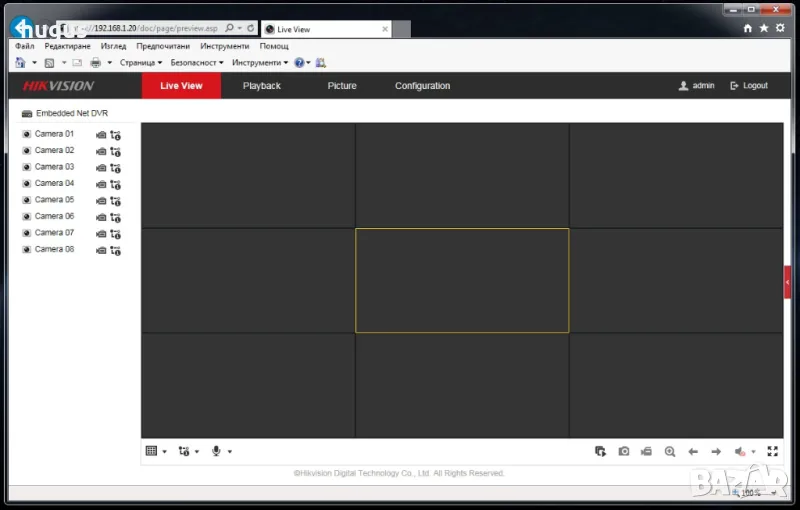Toggle live view for Camera 05
Image resolution: width=800 pixels, height=510 pixels.
pyautogui.click(x=27, y=200)
